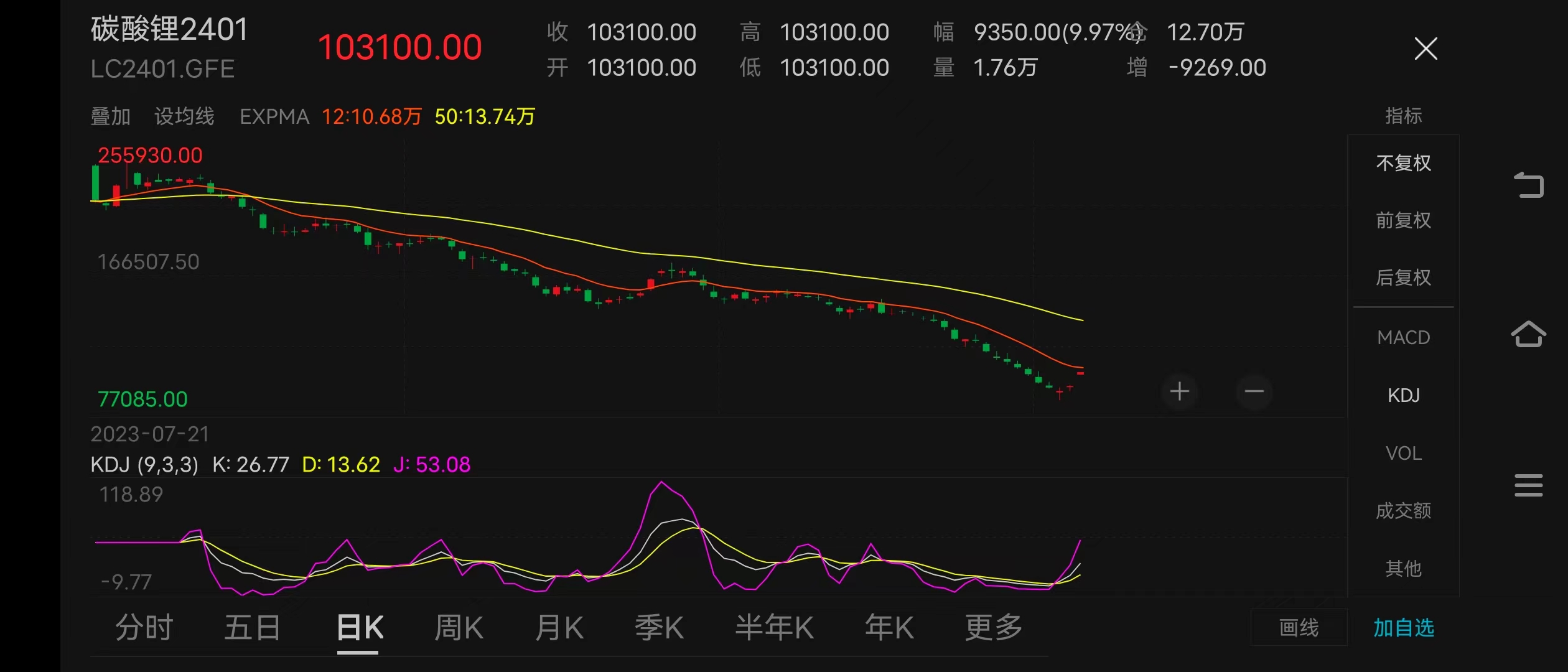Image resolution: width=1568 pixels, height=672 pixels.
Task: Open 设均线 to configure moving averages
Action: (184, 116)
